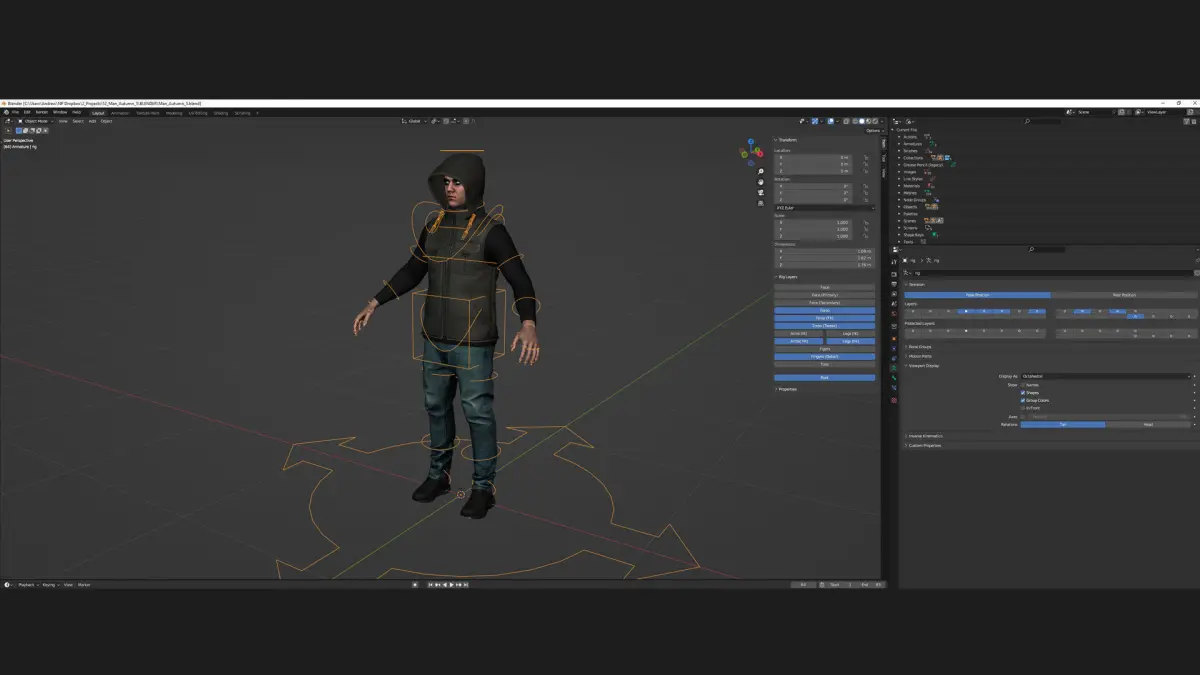This screenshot has width=1200, height=675.
Task: Expand Inverse Kinematics panel
Action: click(924, 436)
